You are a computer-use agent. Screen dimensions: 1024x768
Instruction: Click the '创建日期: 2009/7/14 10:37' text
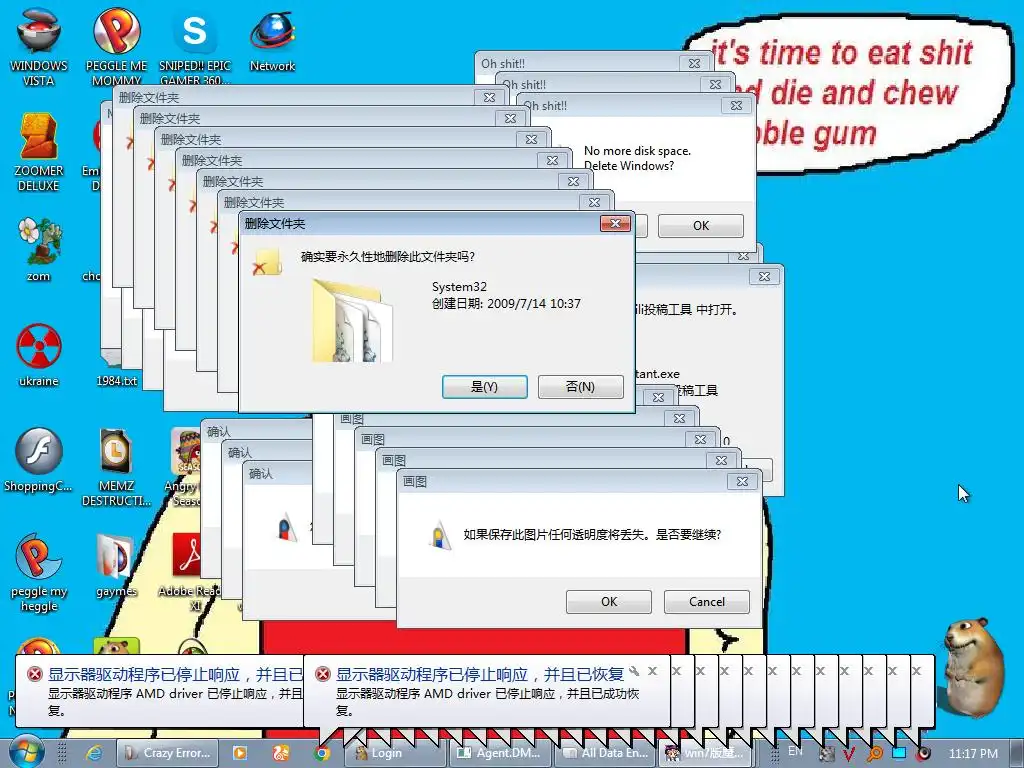(506, 304)
